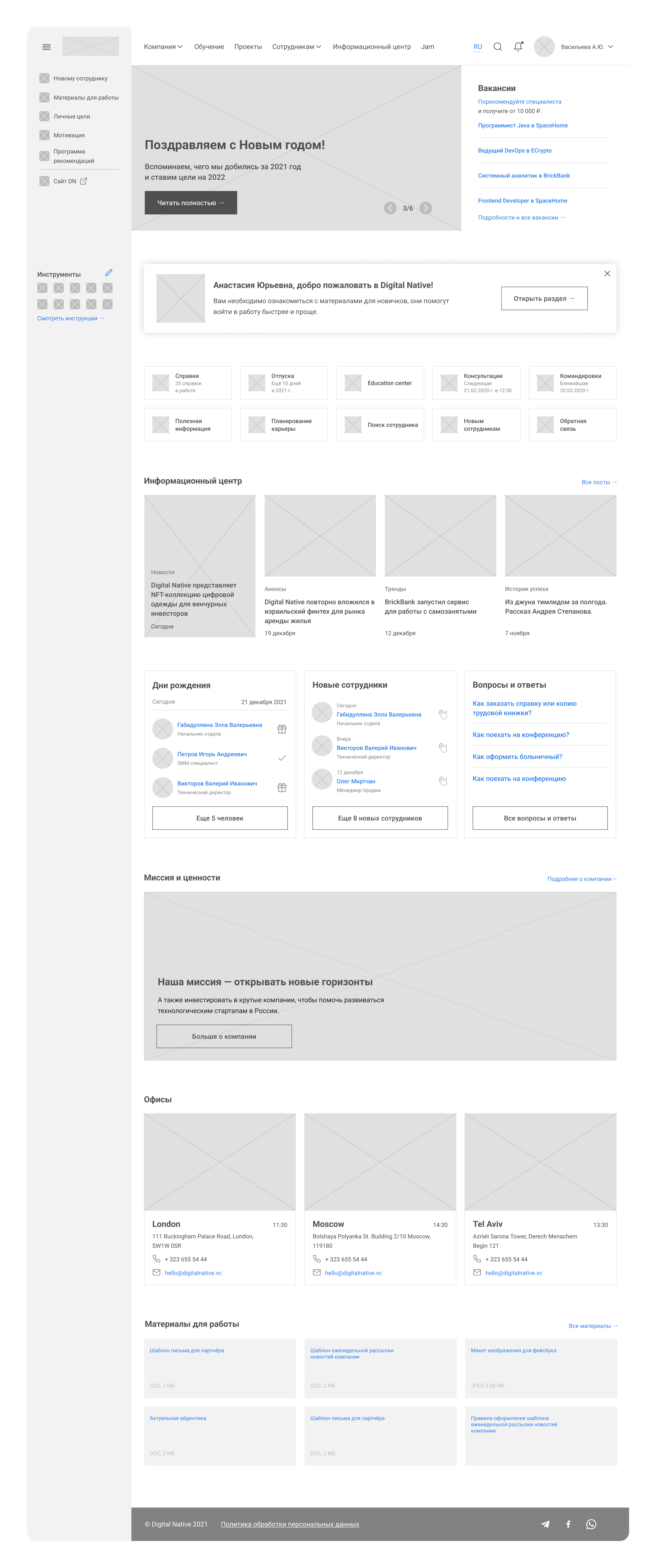The height and width of the screenshot is (1568, 656).
Task: Open the notifications bell
Action: pyautogui.click(x=518, y=47)
